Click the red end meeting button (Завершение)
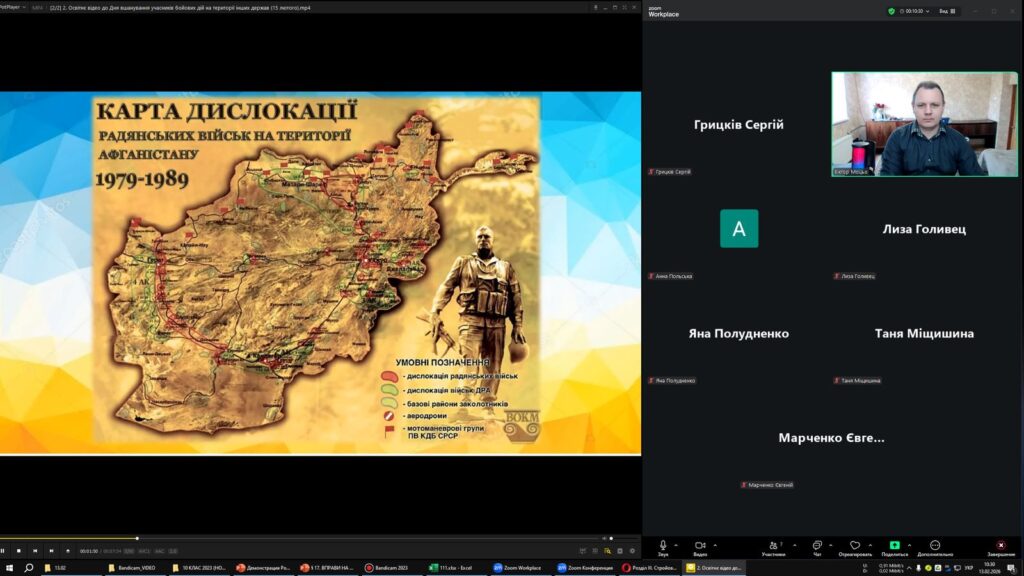The image size is (1024, 576). coord(1000,546)
